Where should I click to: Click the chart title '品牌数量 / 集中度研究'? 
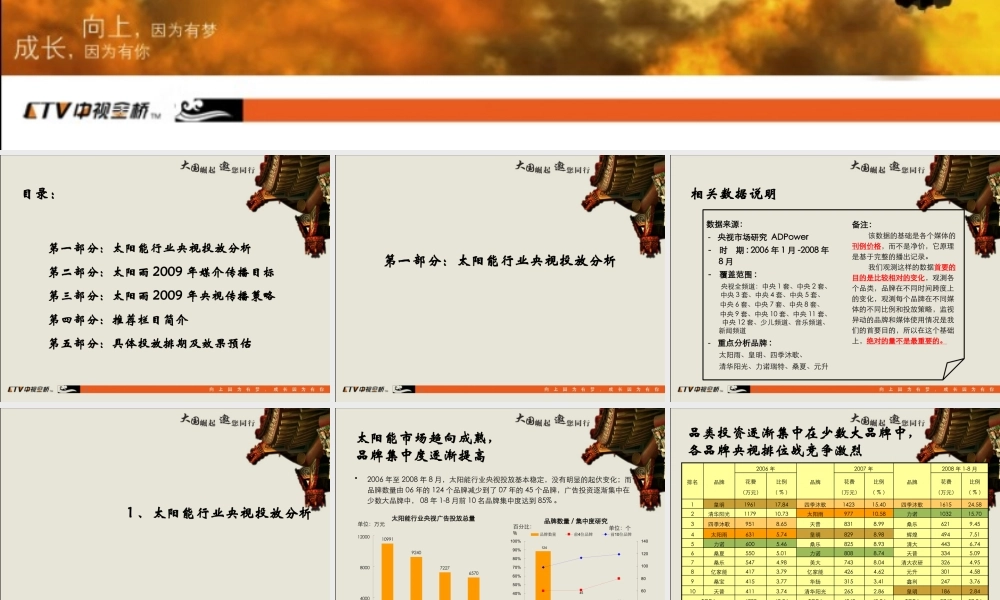point(575,521)
